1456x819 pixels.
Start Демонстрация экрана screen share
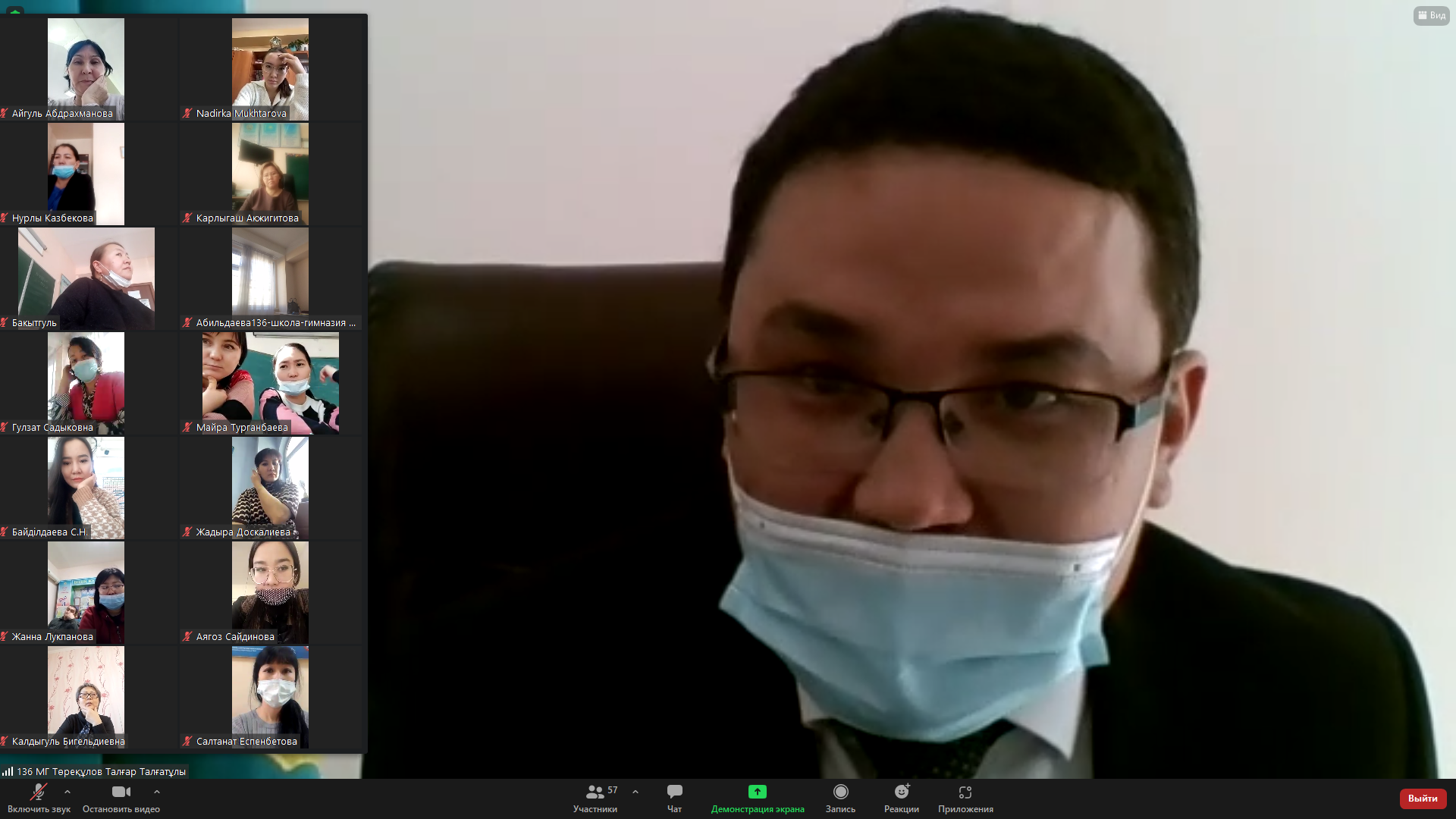pyautogui.click(x=757, y=798)
